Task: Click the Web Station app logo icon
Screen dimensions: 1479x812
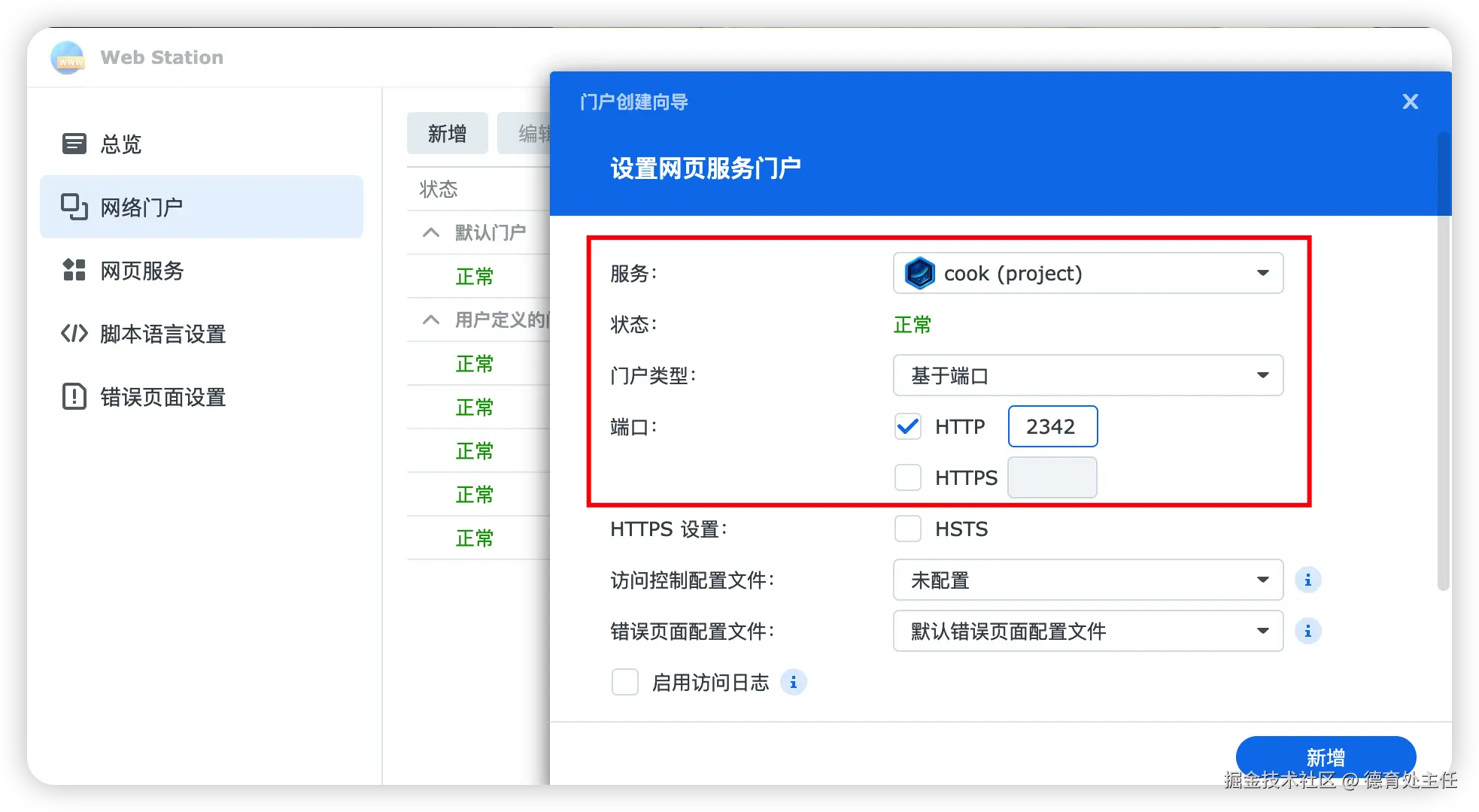Action: (x=68, y=58)
